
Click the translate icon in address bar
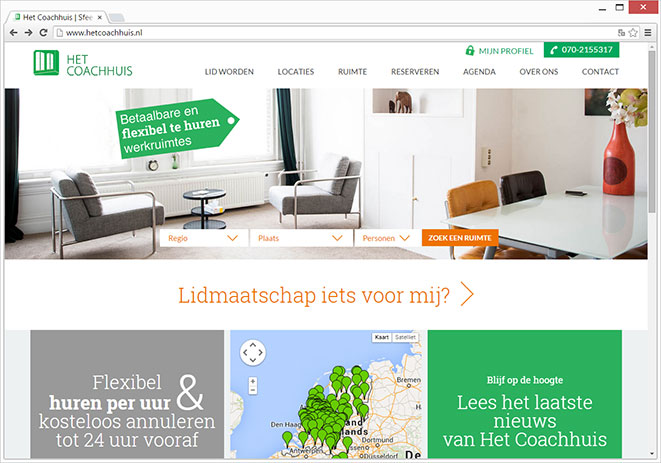point(621,32)
